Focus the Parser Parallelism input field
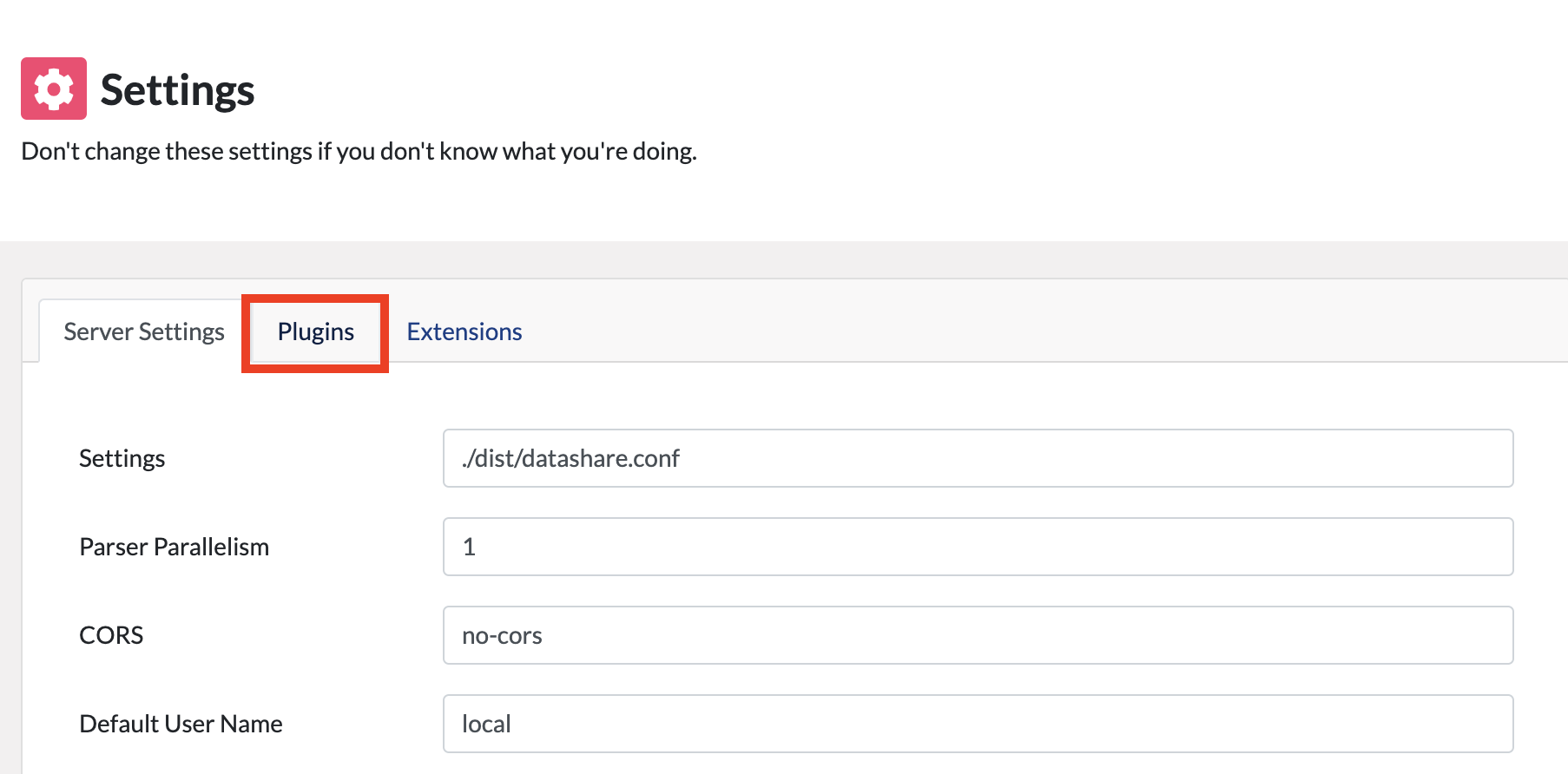Viewport: 1568px width, 774px height. (x=978, y=547)
